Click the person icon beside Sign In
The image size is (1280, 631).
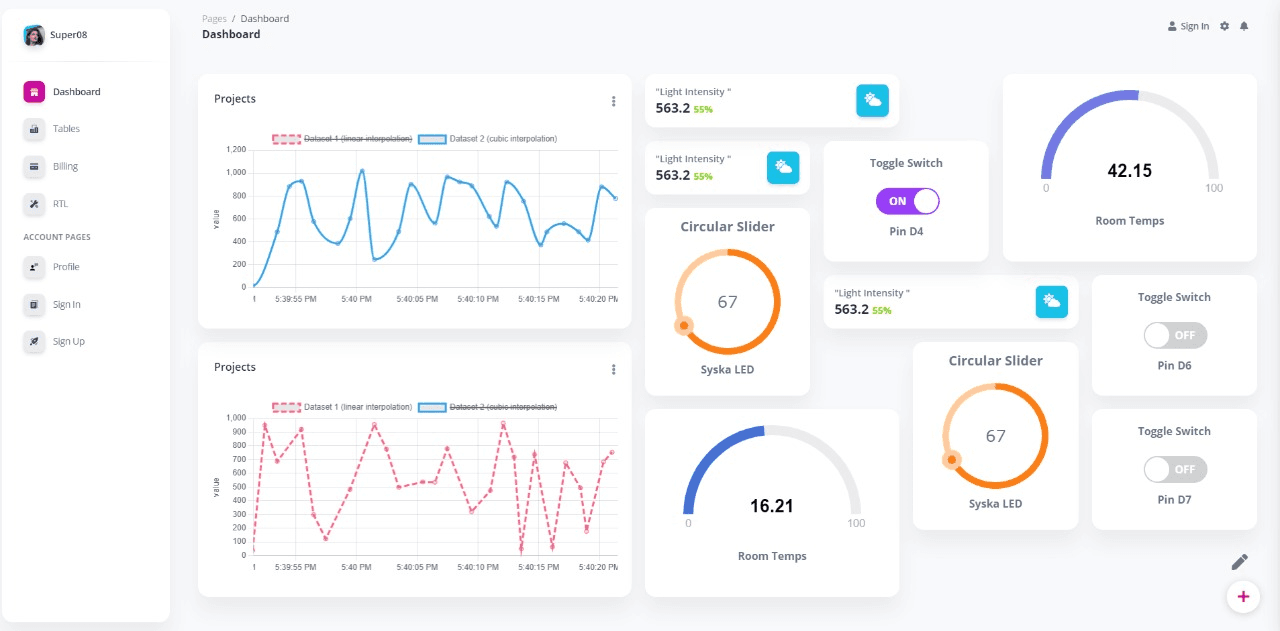[x=1172, y=26]
